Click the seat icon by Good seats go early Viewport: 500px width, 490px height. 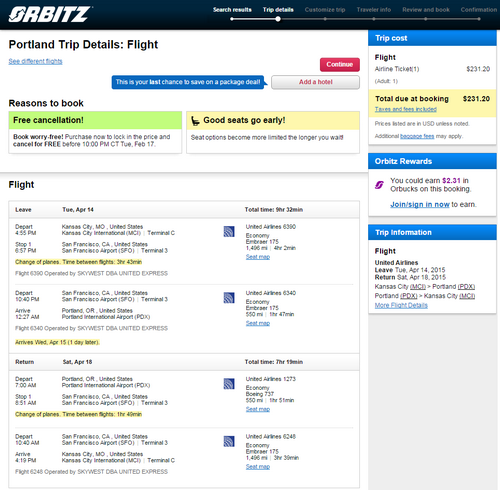click(195, 121)
